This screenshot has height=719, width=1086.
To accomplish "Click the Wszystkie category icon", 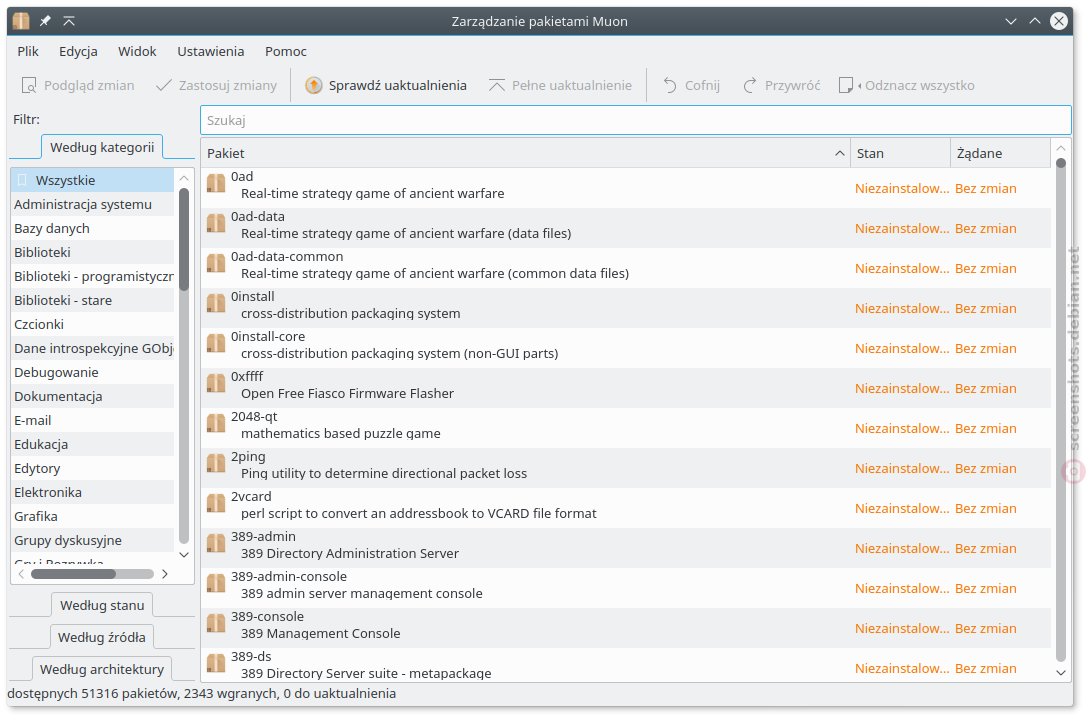I will tap(22, 180).
